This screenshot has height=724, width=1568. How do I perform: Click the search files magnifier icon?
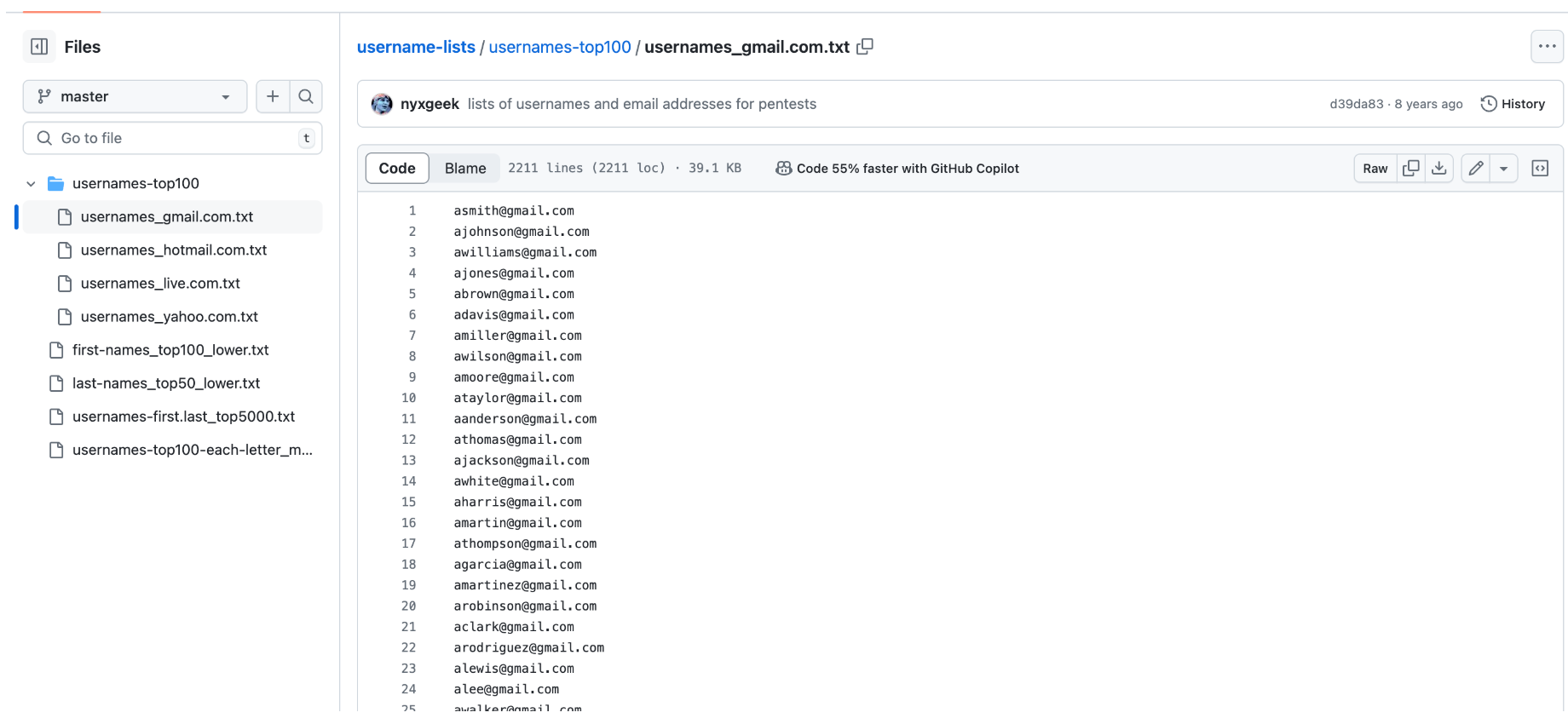click(x=306, y=97)
